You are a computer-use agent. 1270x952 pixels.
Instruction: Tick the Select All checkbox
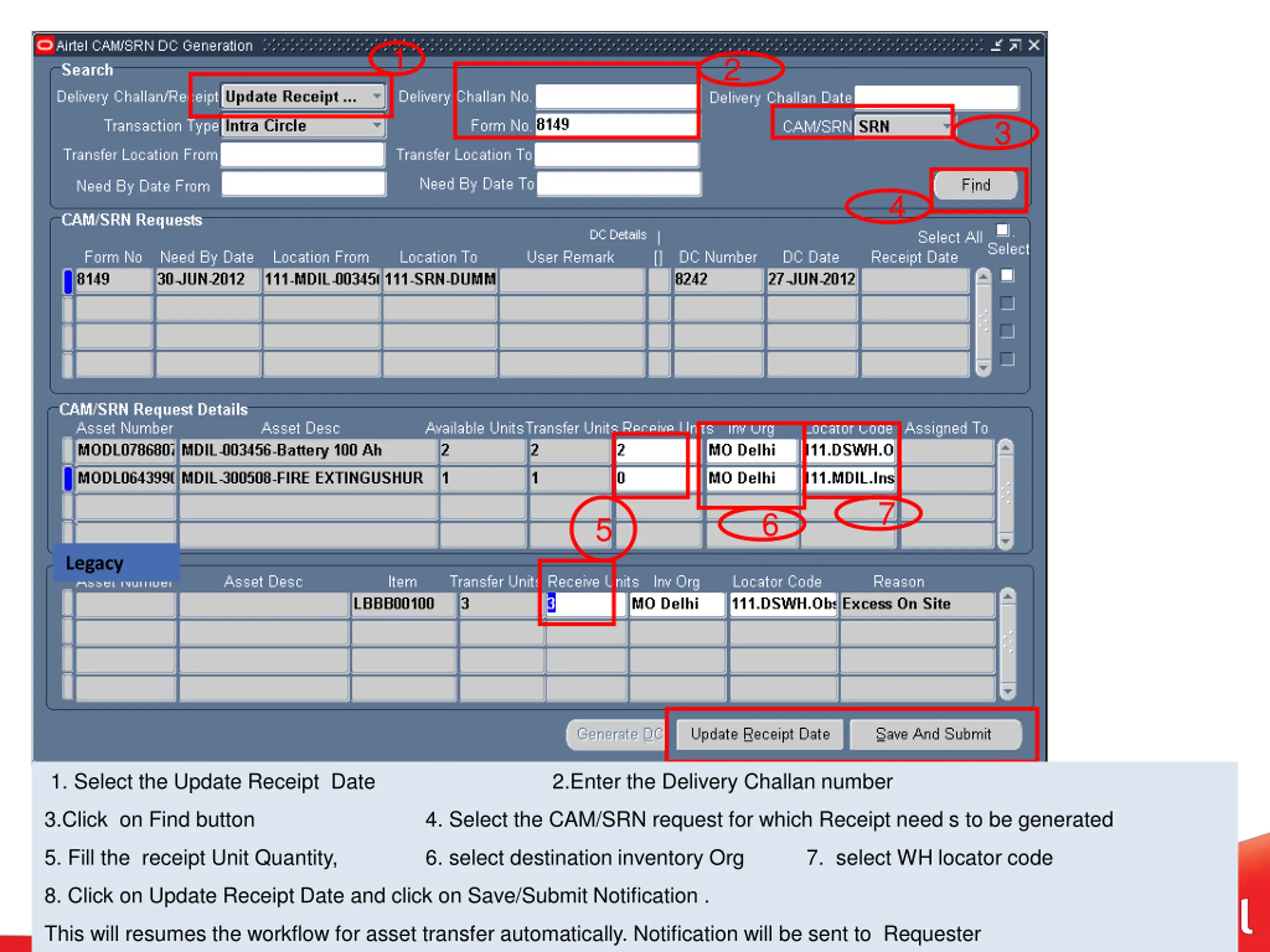tap(1003, 230)
